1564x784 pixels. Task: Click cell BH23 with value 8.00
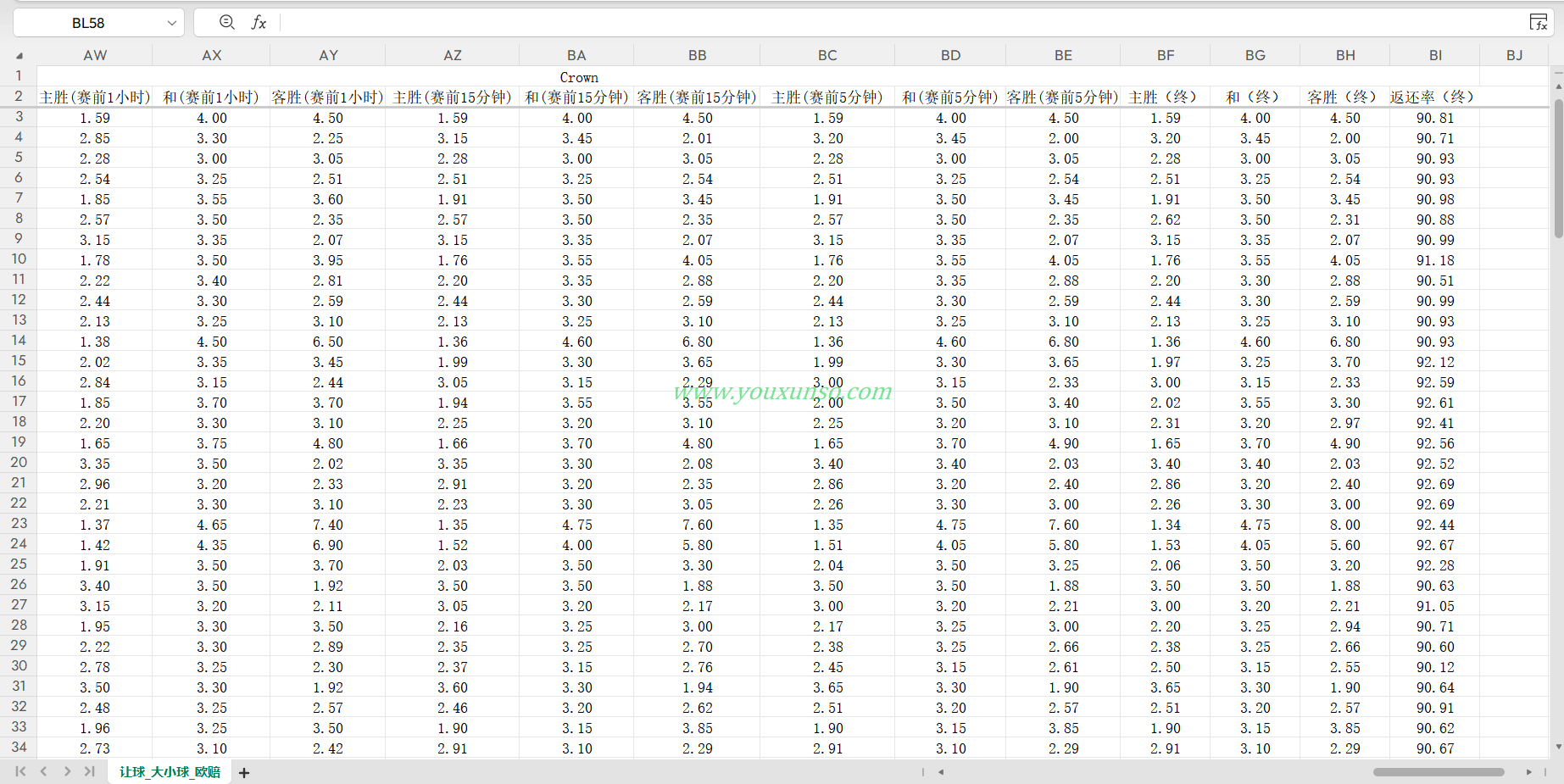[x=1345, y=525]
